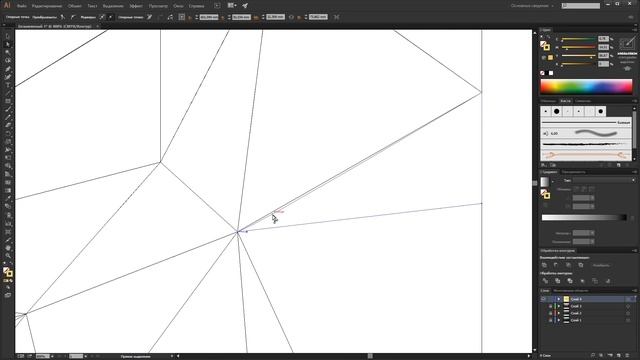The height and width of the screenshot is (360, 640).
Task: Open the Файл menu
Action: (22, 6)
